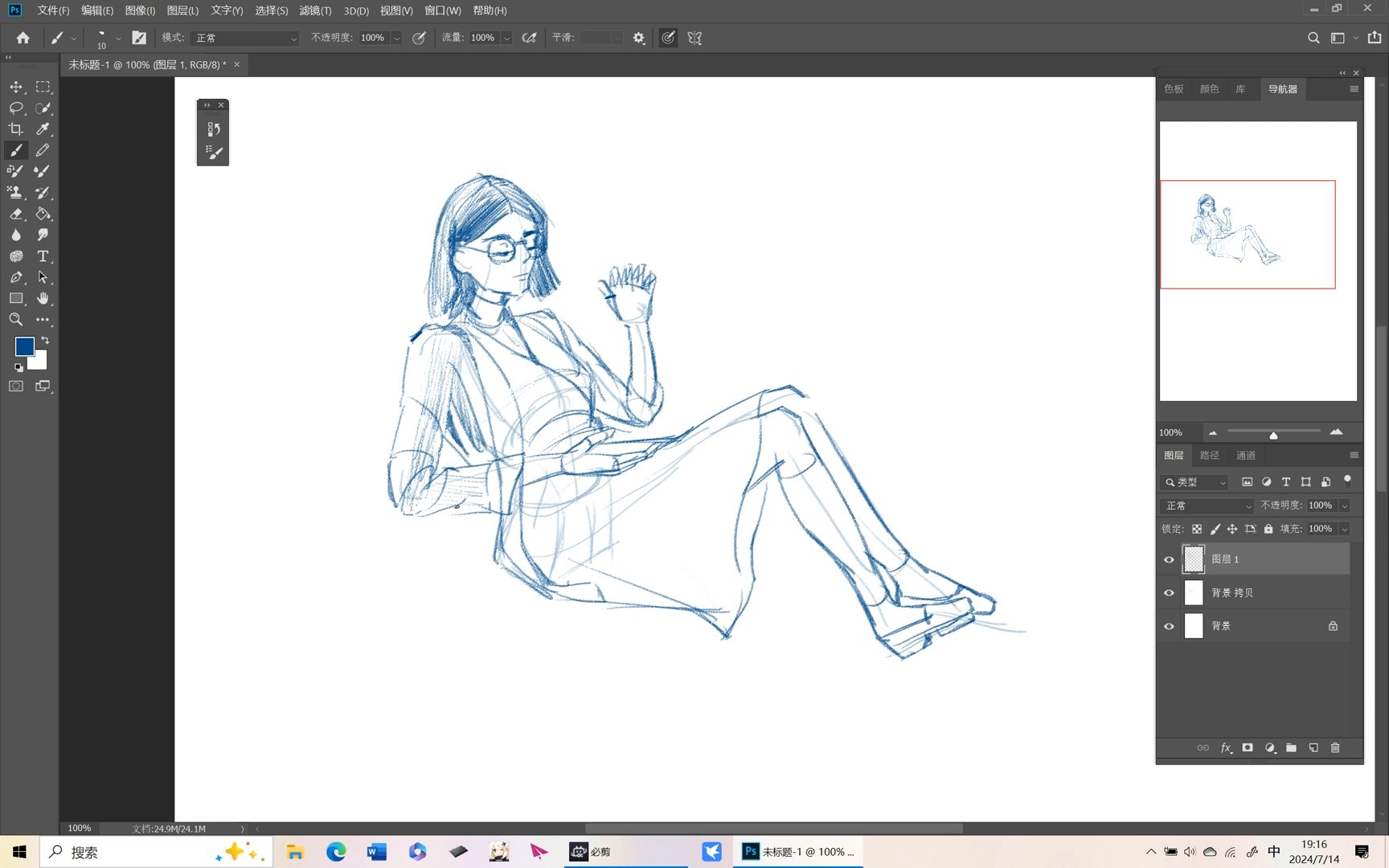This screenshot has height=868, width=1389.
Task: Hide 图层 1 layer visibility
Action: pyautogui.click(x=1169, y=559)
